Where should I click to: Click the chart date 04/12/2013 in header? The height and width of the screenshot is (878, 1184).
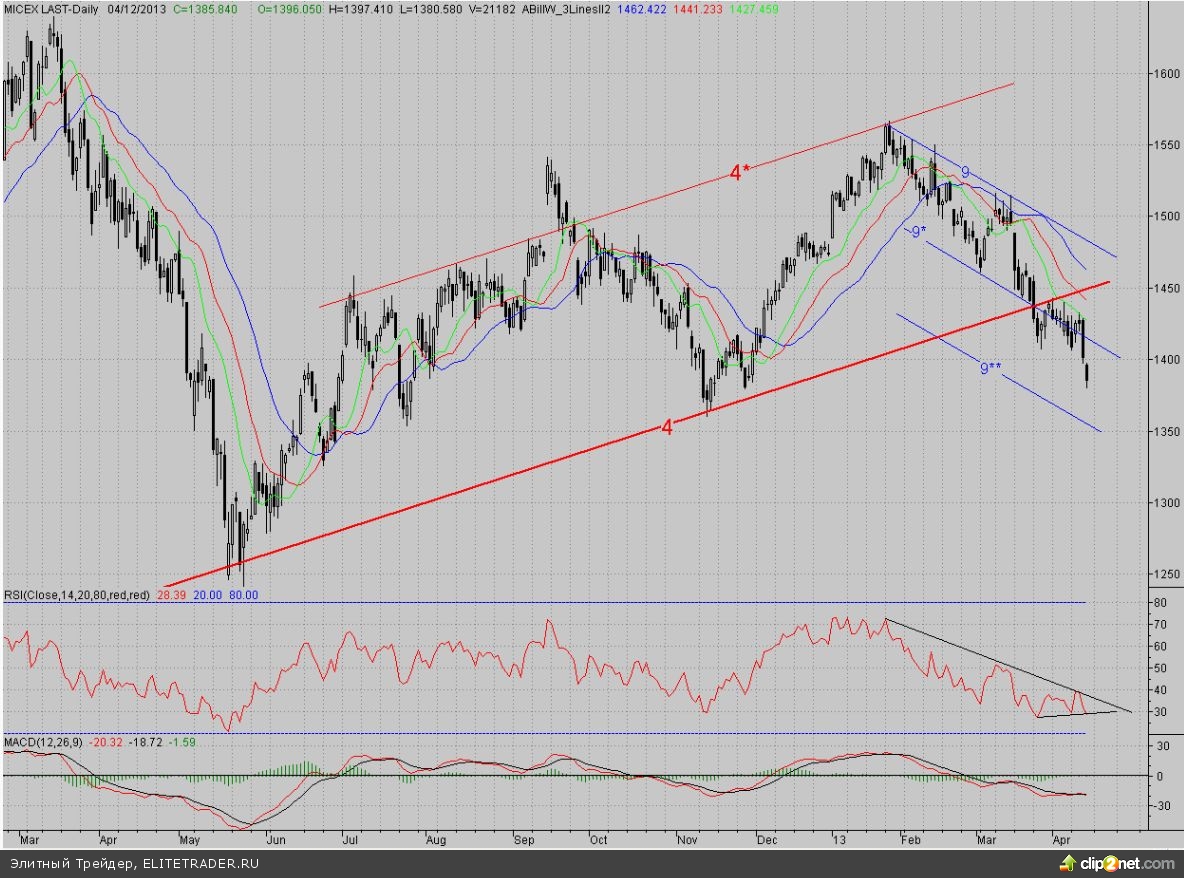[x=136, y=8]
